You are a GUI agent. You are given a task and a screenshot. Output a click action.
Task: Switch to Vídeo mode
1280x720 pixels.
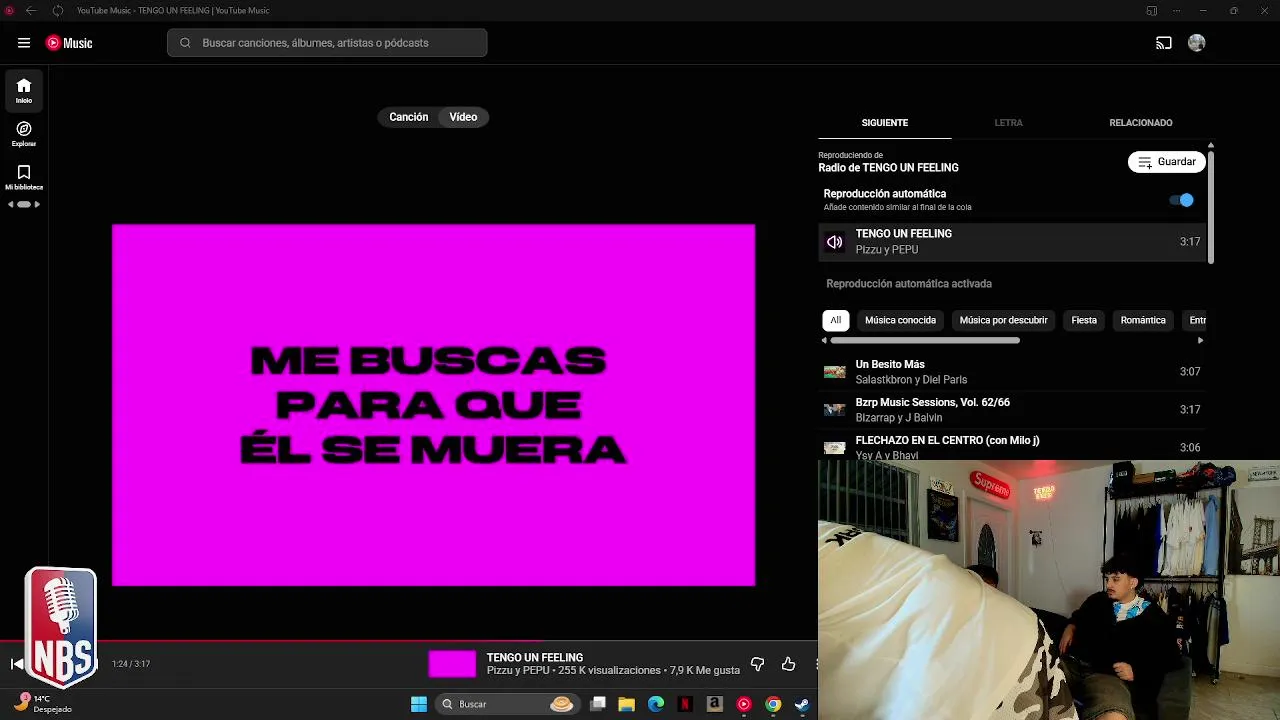[463, 117]
